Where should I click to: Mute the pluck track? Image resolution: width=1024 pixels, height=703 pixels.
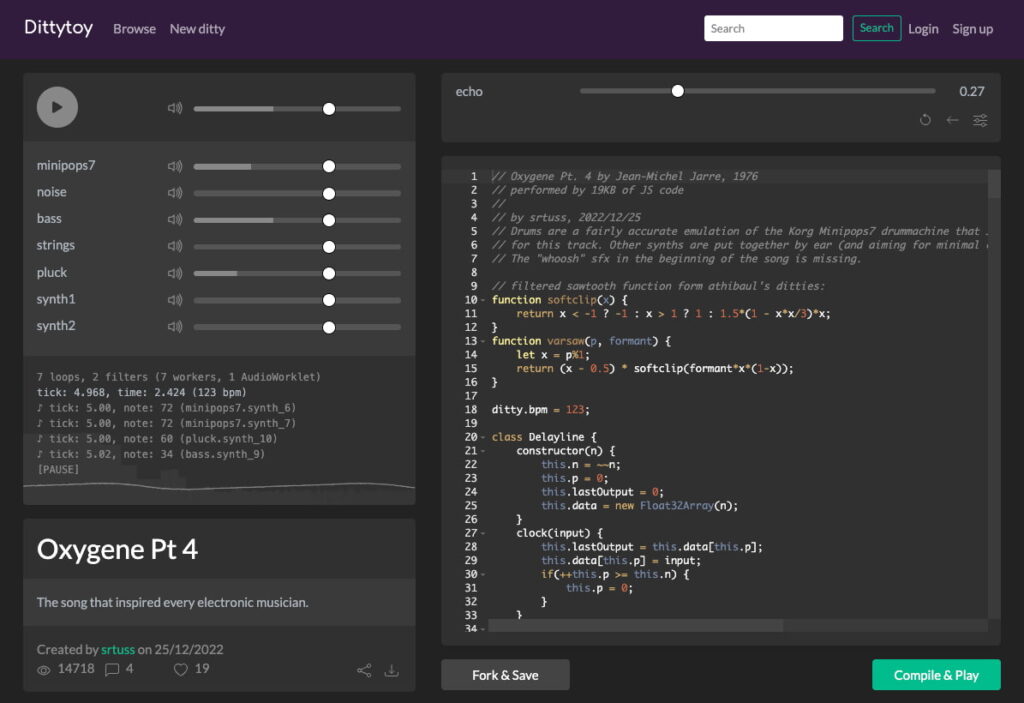(174, 273)
